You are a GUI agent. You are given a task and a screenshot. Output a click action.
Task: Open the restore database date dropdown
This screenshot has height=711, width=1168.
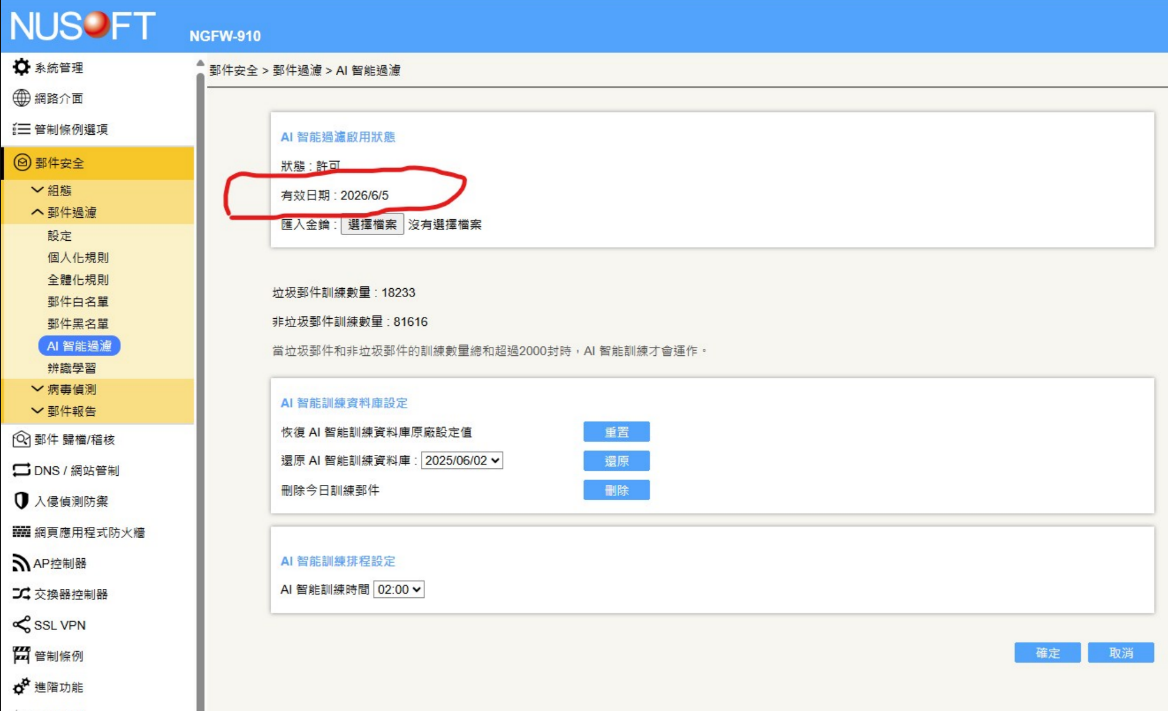click(x=461, y=461)
